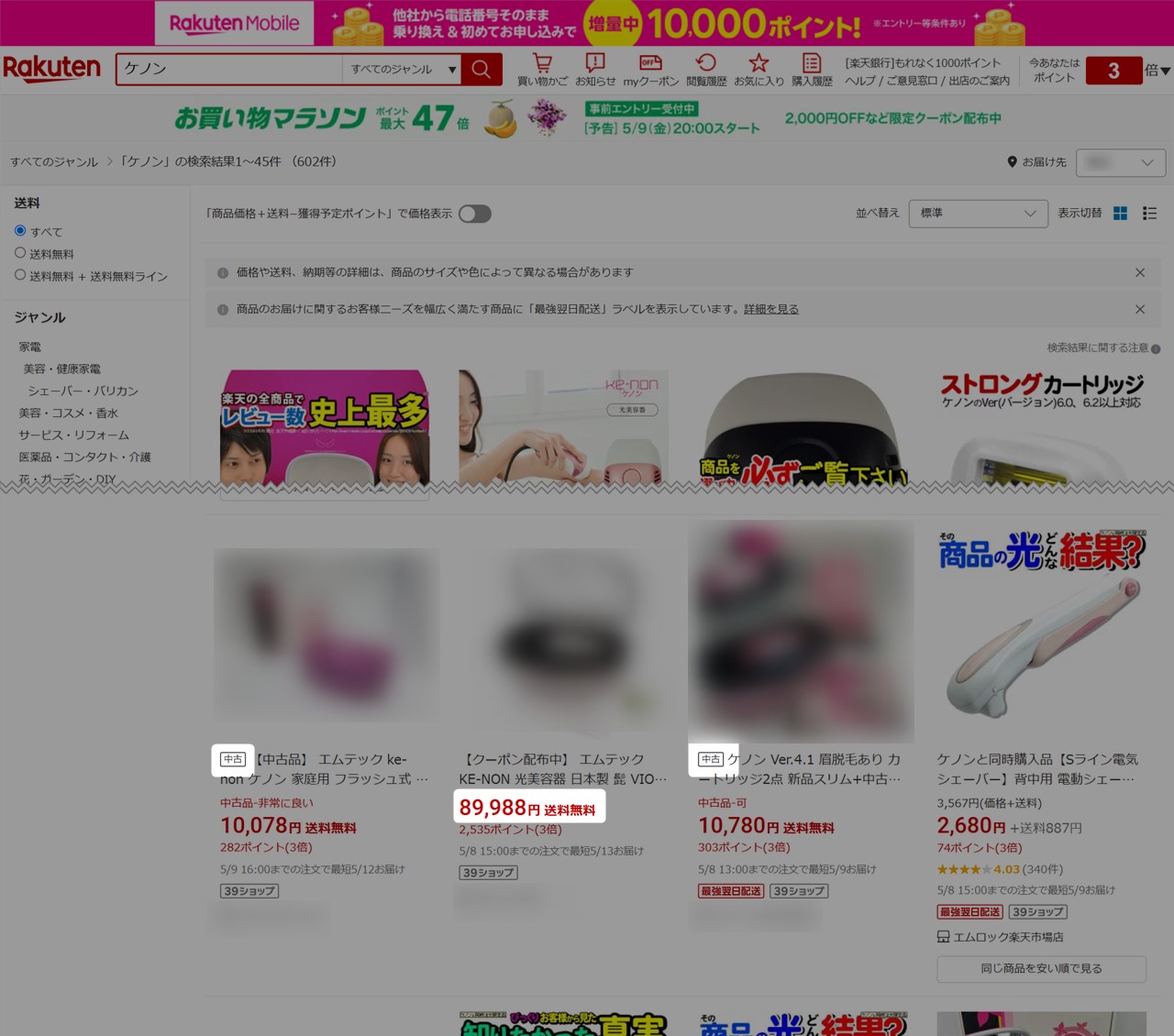Click 4.03 star rating of shaver
The width and height of the screenshot is (1174, 1036).
tap(979, 869)
